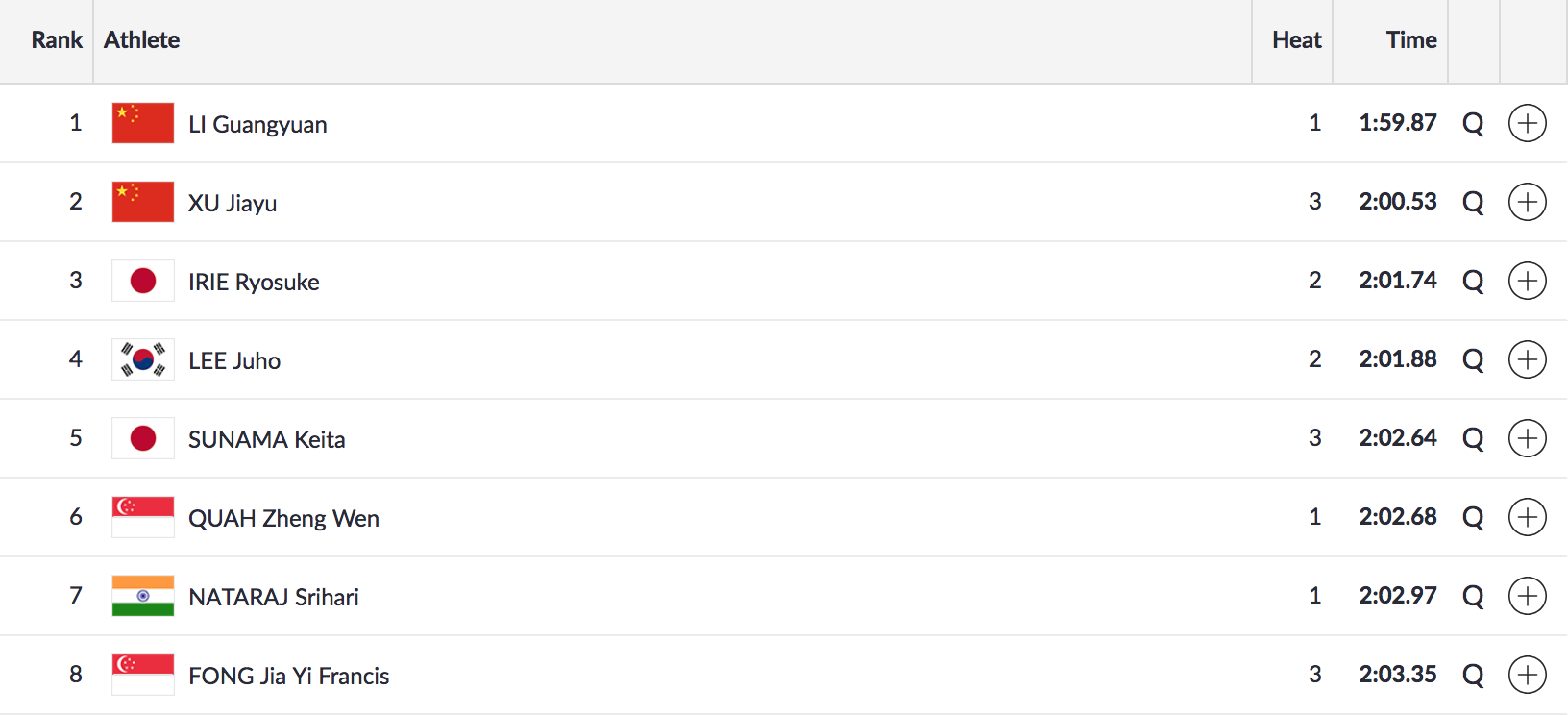Click the Japan flag next to IRIE Ryosuke
Viewport: 1568px width, 715px height.
pyautogui.click(x=143, y=281)
